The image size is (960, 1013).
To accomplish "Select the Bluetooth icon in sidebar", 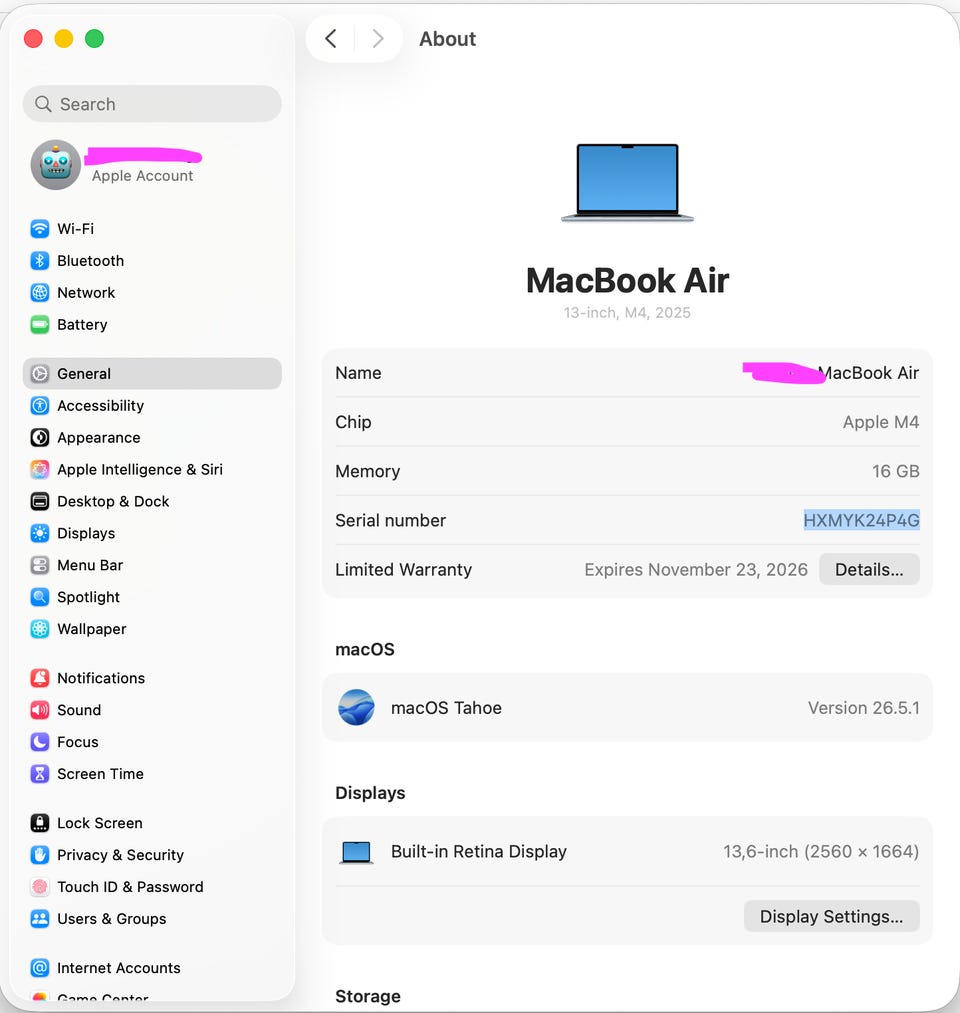I will (39, 260).
